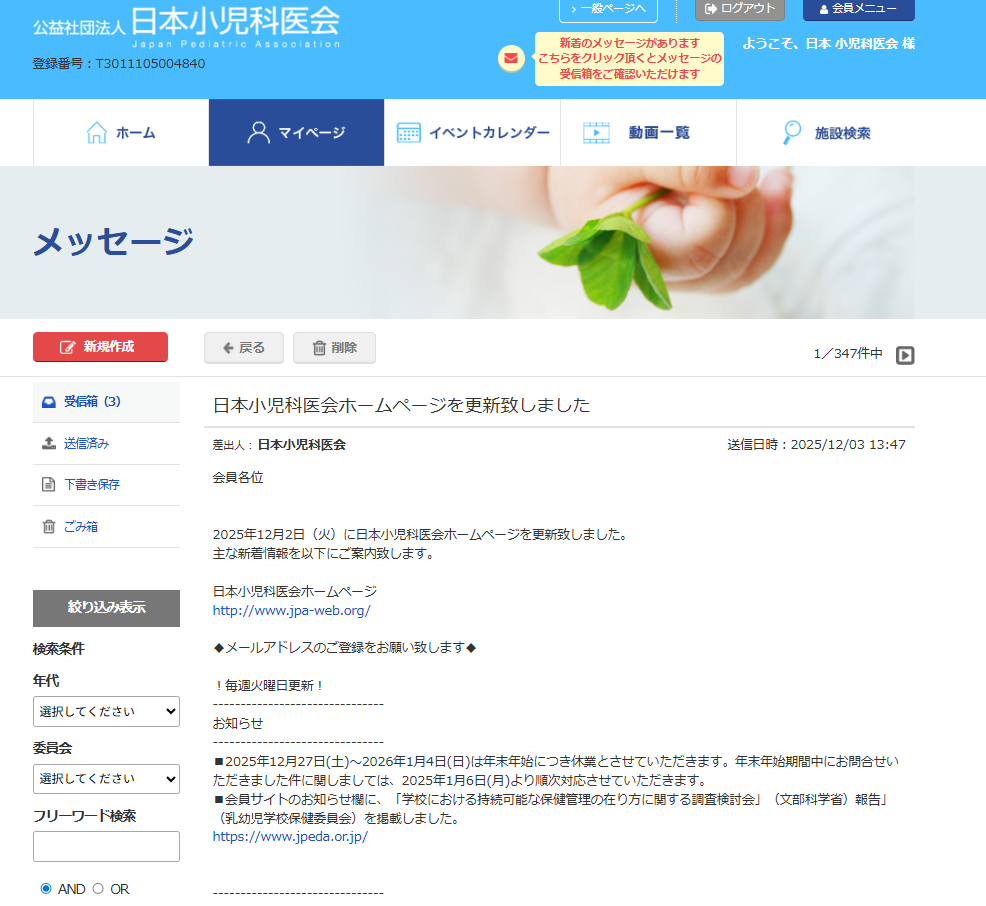
Task: Select the ホーム home icon
Action: point(96,130)
